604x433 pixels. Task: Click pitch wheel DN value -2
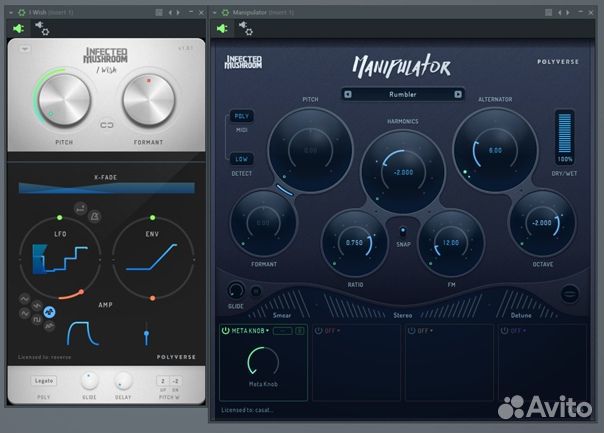click(176, 381)
